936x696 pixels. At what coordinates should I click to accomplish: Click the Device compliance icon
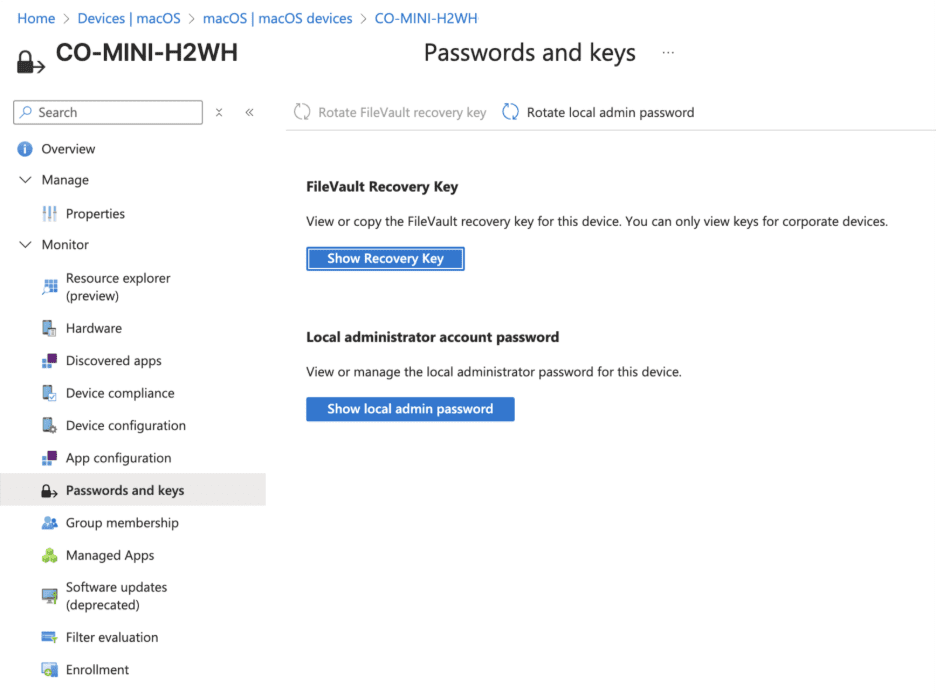(49, 393)
